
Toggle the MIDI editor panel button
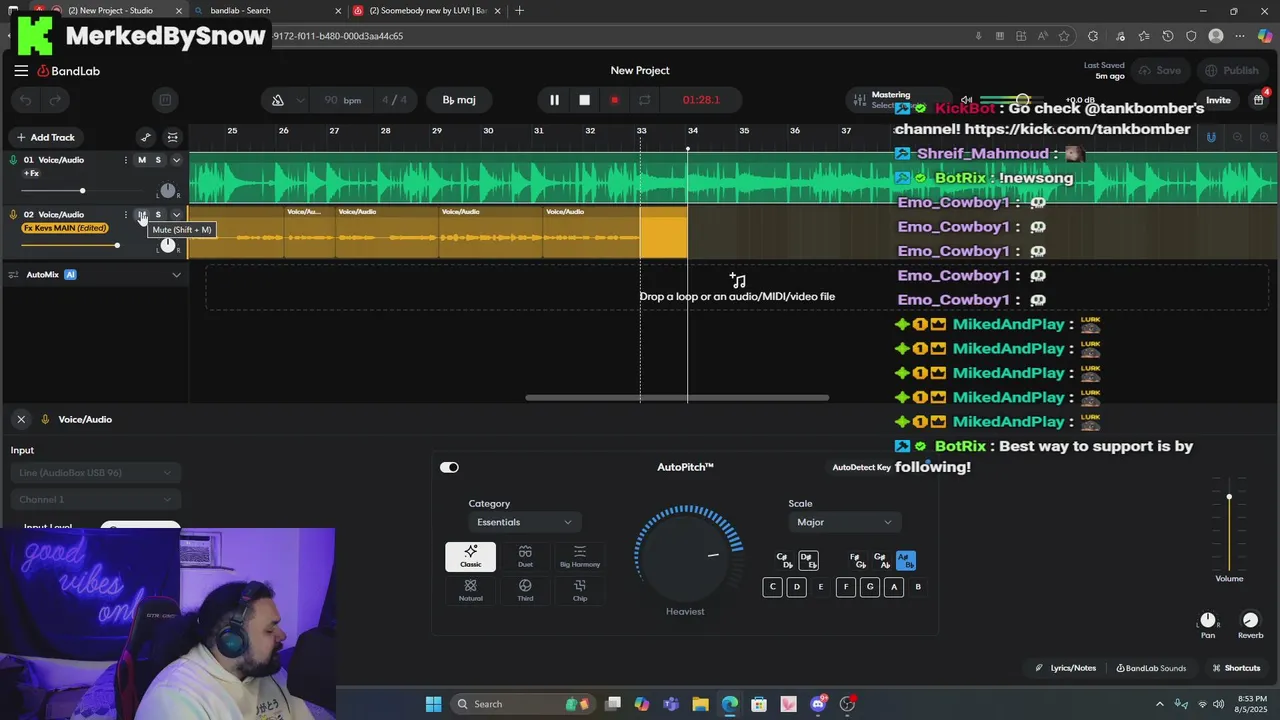tap(165, 100)
